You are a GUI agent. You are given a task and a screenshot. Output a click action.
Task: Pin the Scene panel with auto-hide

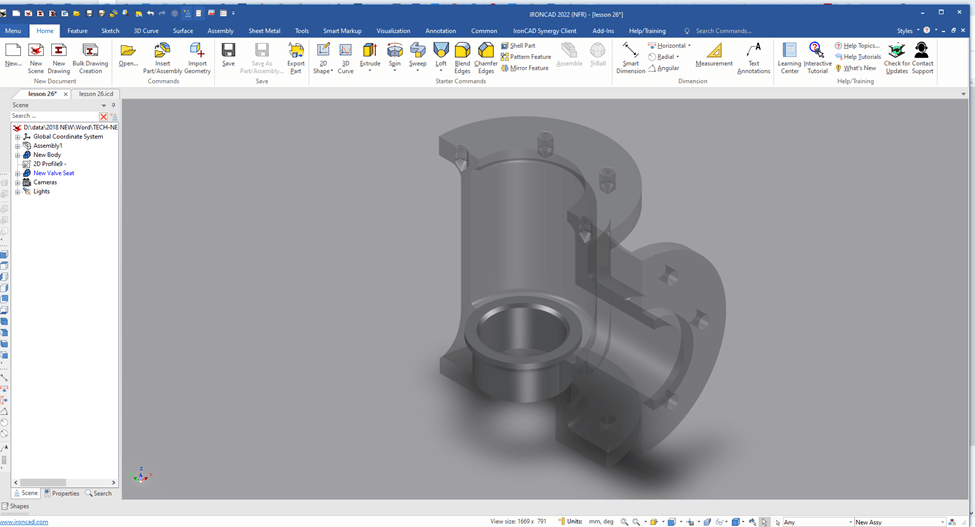click(x=113, y=105)
